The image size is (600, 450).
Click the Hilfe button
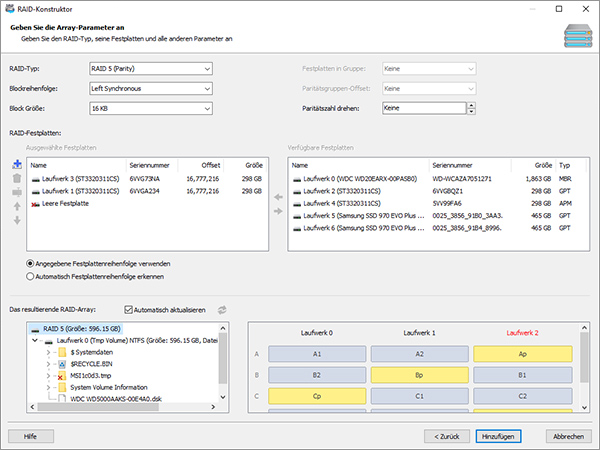31,436
